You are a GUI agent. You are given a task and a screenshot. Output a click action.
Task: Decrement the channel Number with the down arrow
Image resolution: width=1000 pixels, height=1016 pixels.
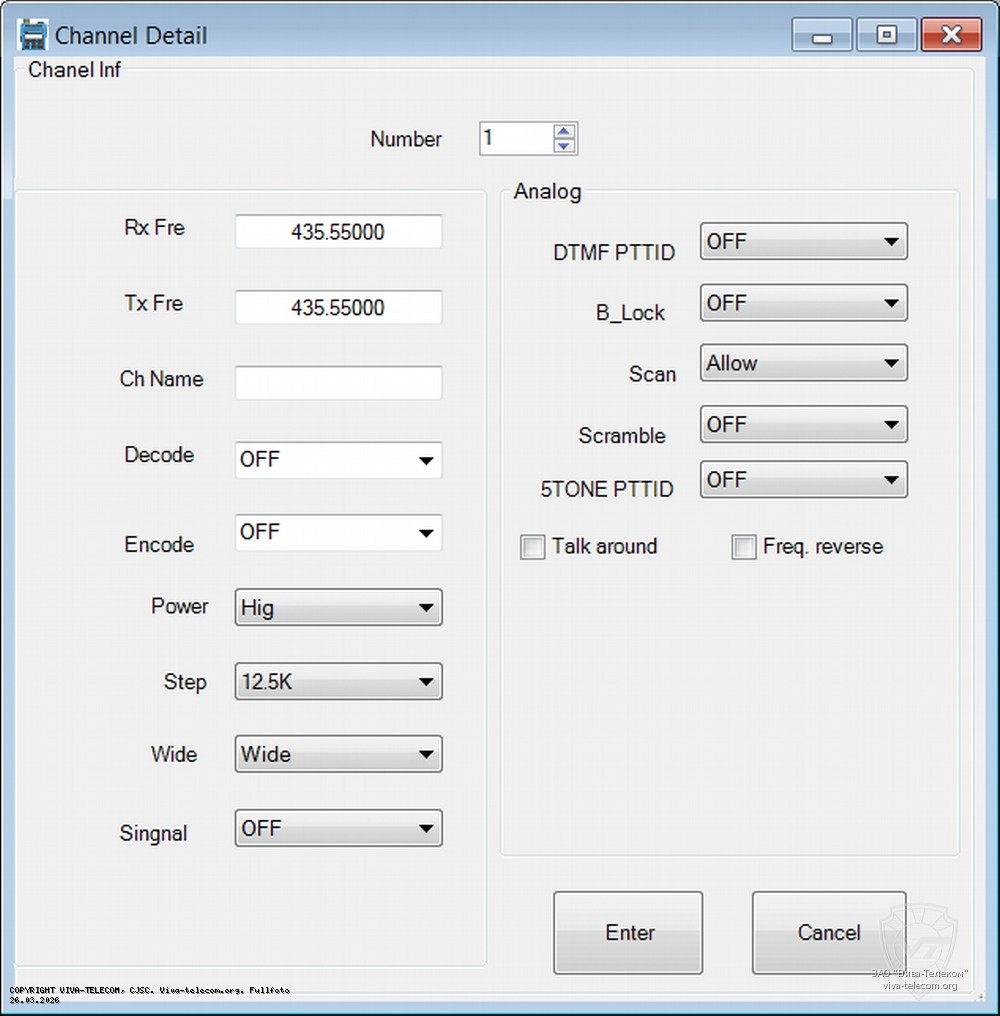[x=563, y=146]
